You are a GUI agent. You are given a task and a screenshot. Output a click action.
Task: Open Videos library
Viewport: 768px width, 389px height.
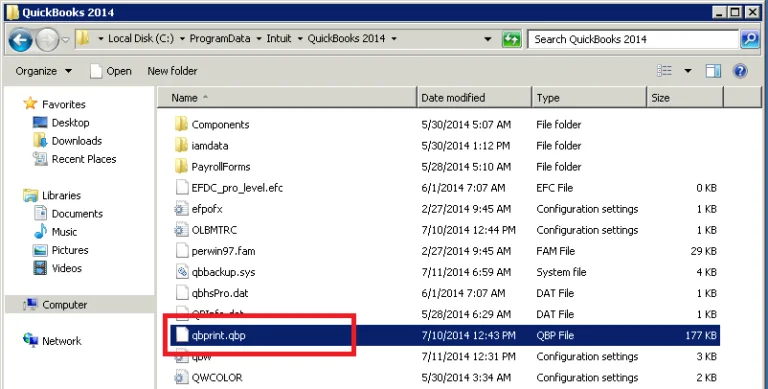(x=67, y=268)
